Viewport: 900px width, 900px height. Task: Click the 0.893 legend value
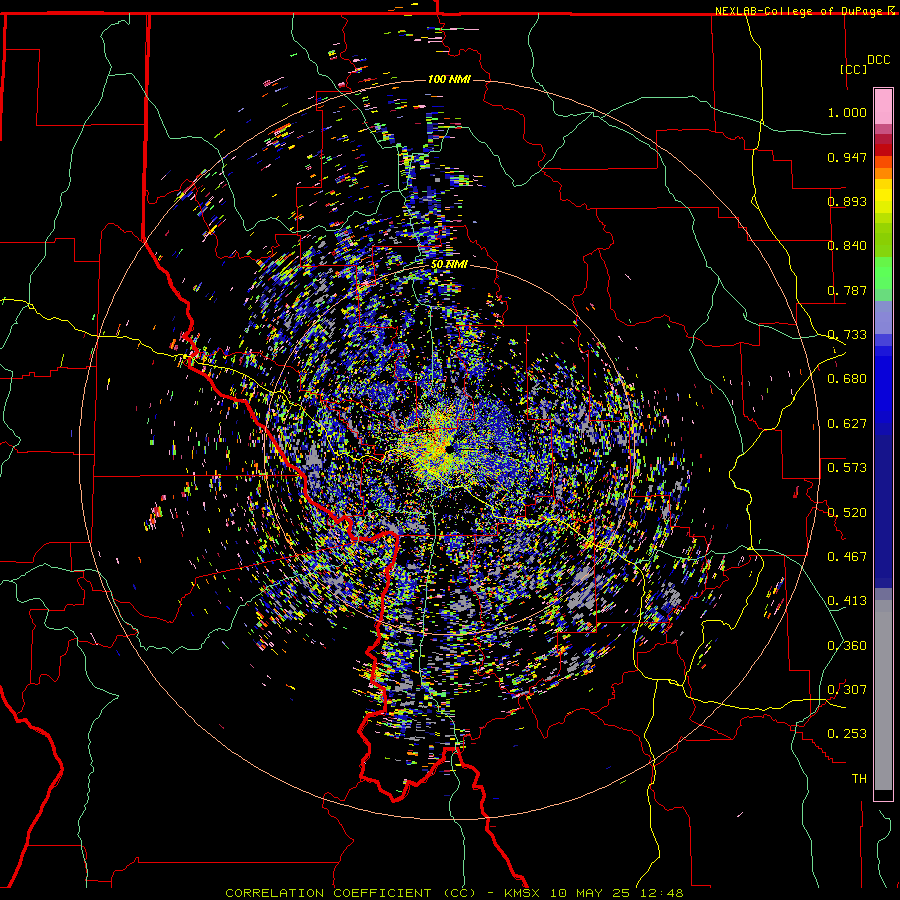847,201
